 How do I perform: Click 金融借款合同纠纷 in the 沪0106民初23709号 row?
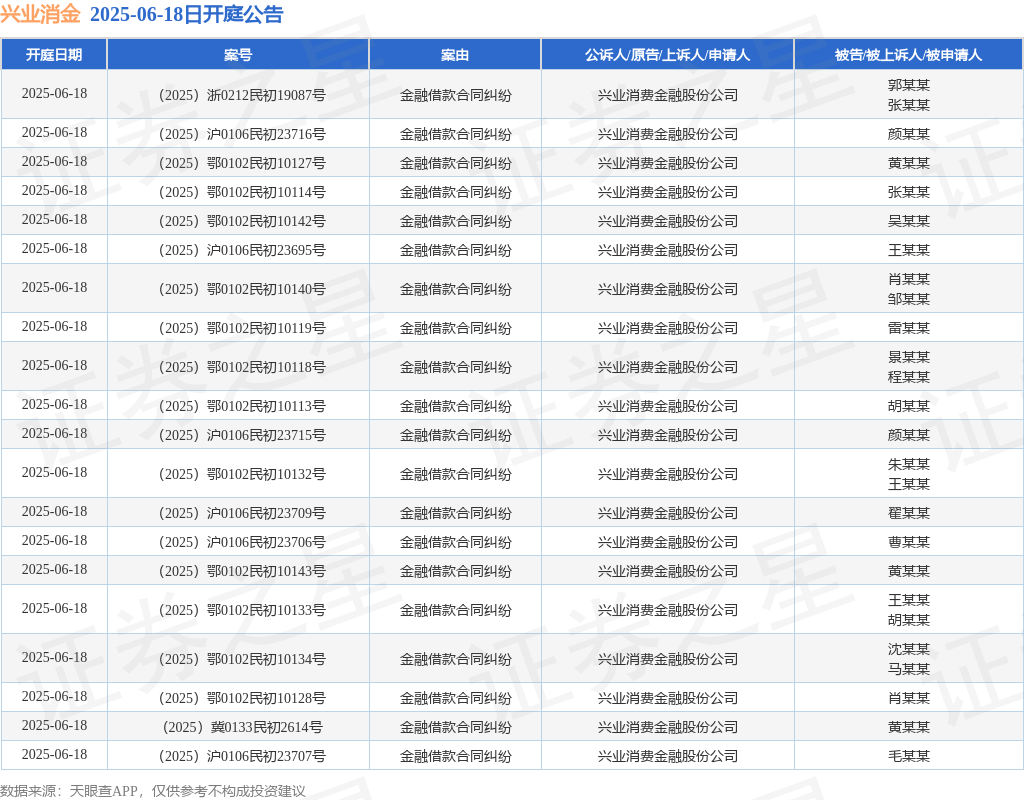pyautogui.click(x=455, y=513)
